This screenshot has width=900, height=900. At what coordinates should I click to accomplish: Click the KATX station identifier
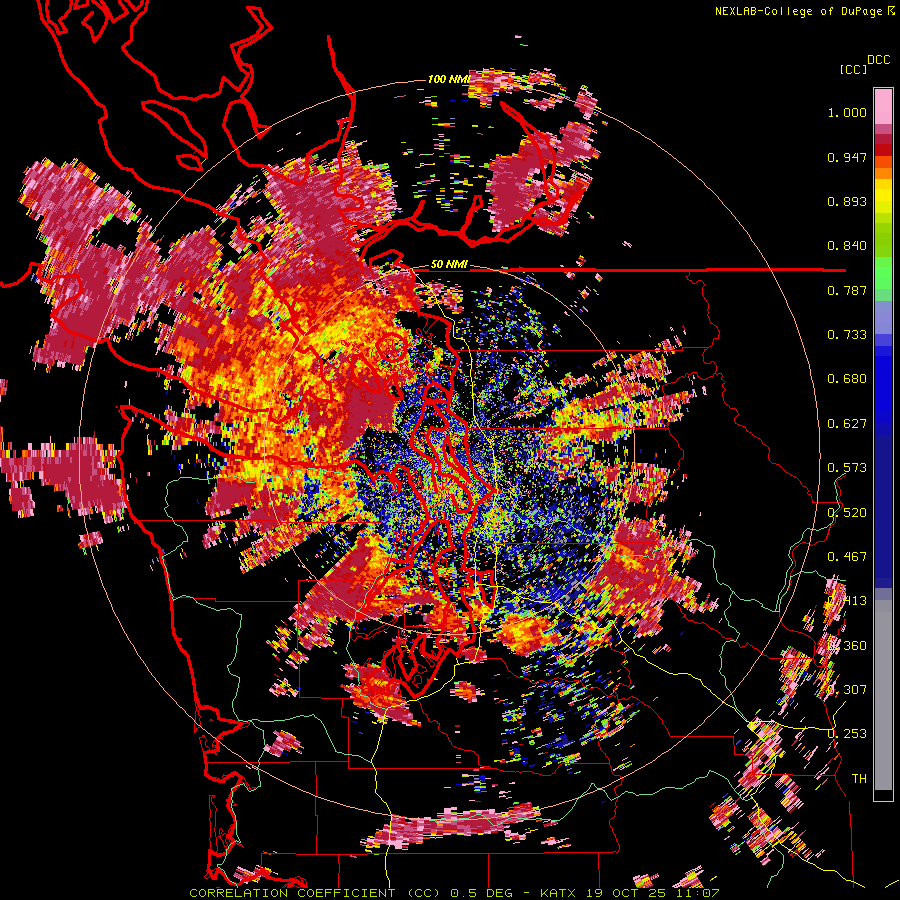pos(559,893)
